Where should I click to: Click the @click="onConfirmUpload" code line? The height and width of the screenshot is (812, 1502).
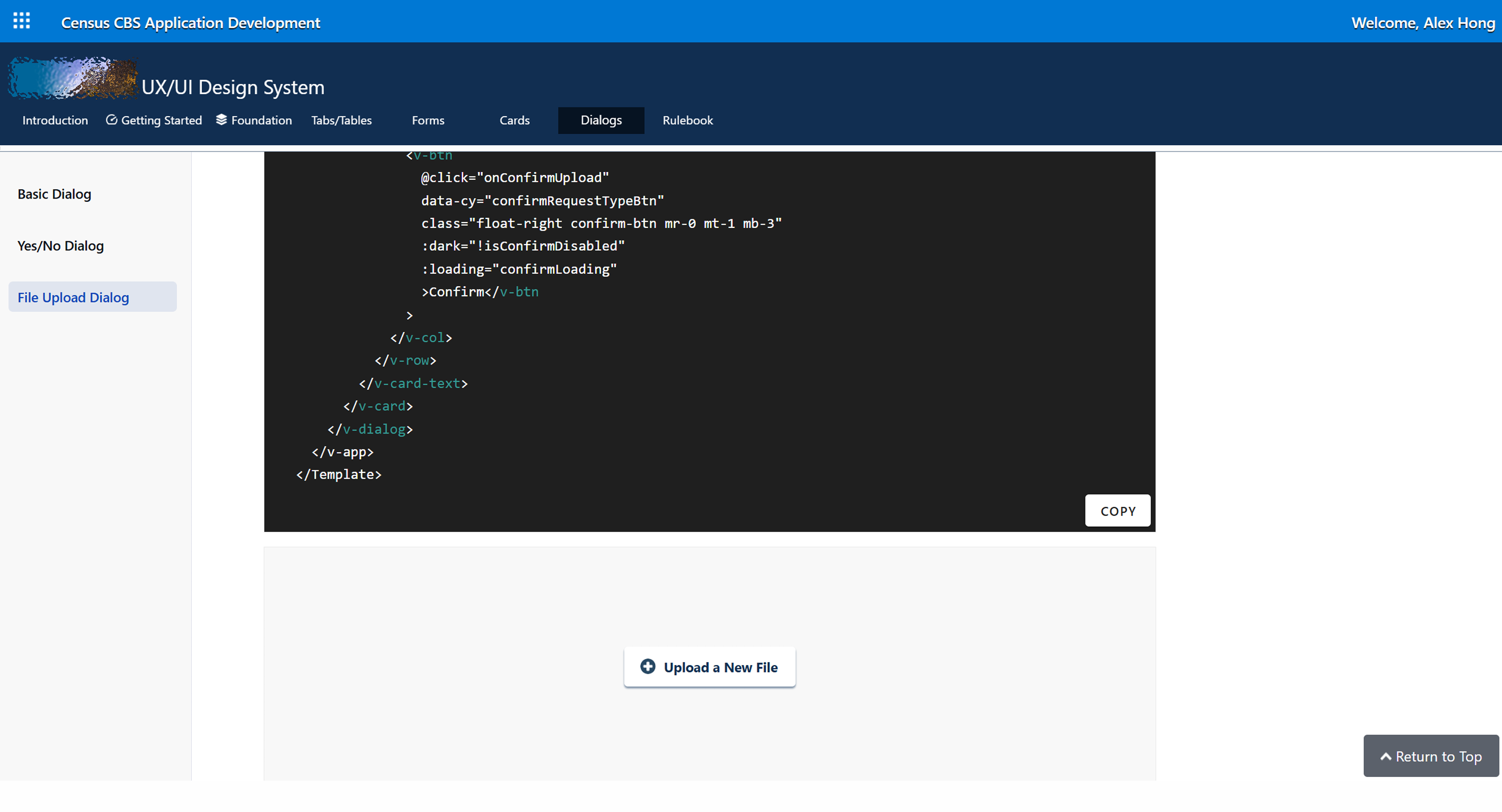coord(515,177)
